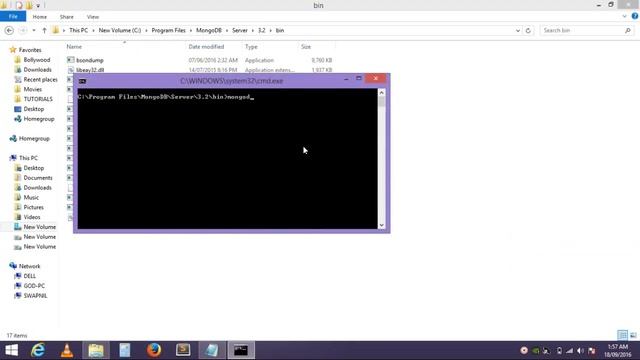Select New Volume (C:) breadcrumb

click(120, 31)
